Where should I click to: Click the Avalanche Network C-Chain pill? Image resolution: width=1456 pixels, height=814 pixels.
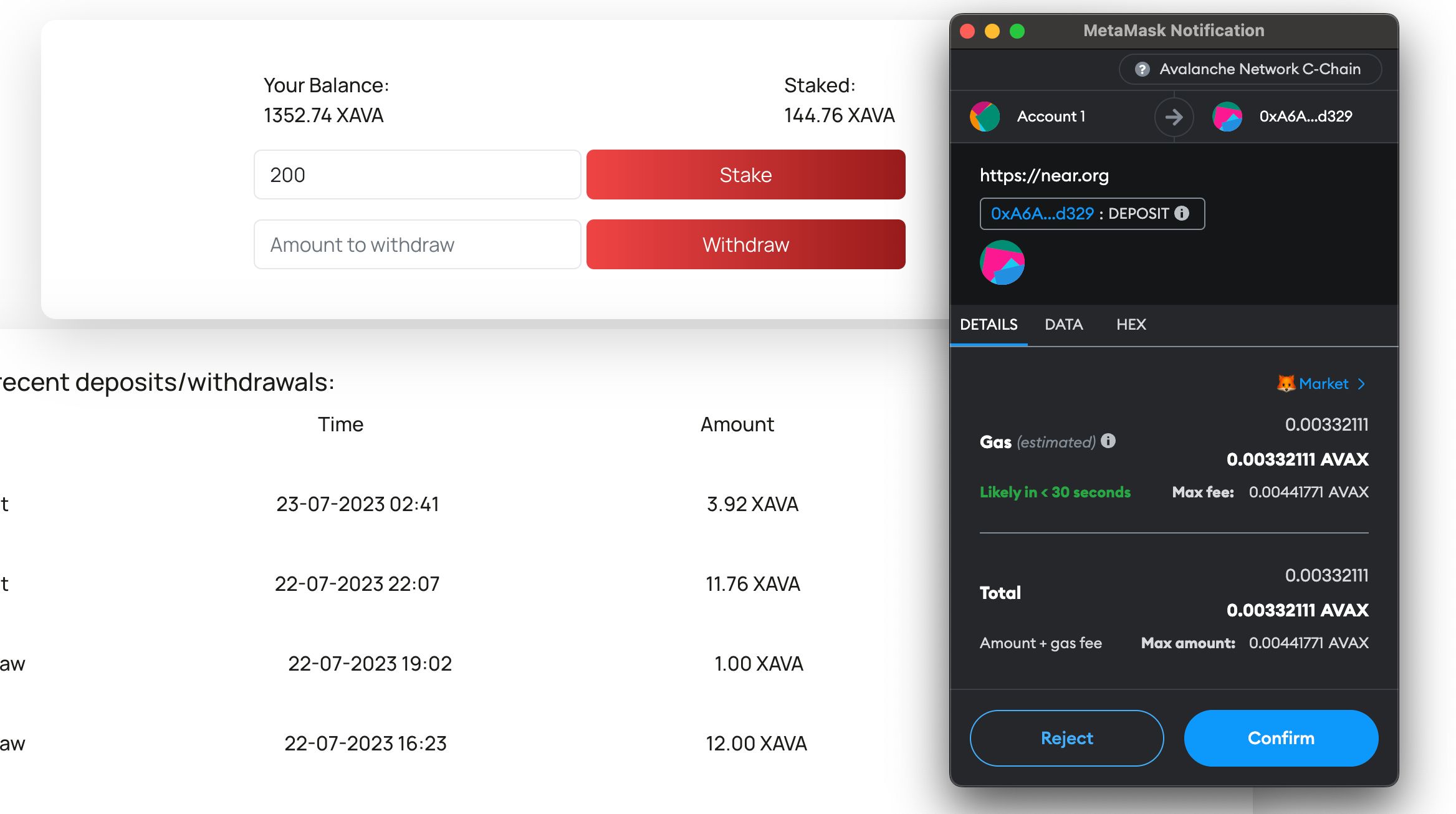point(1250,69)
